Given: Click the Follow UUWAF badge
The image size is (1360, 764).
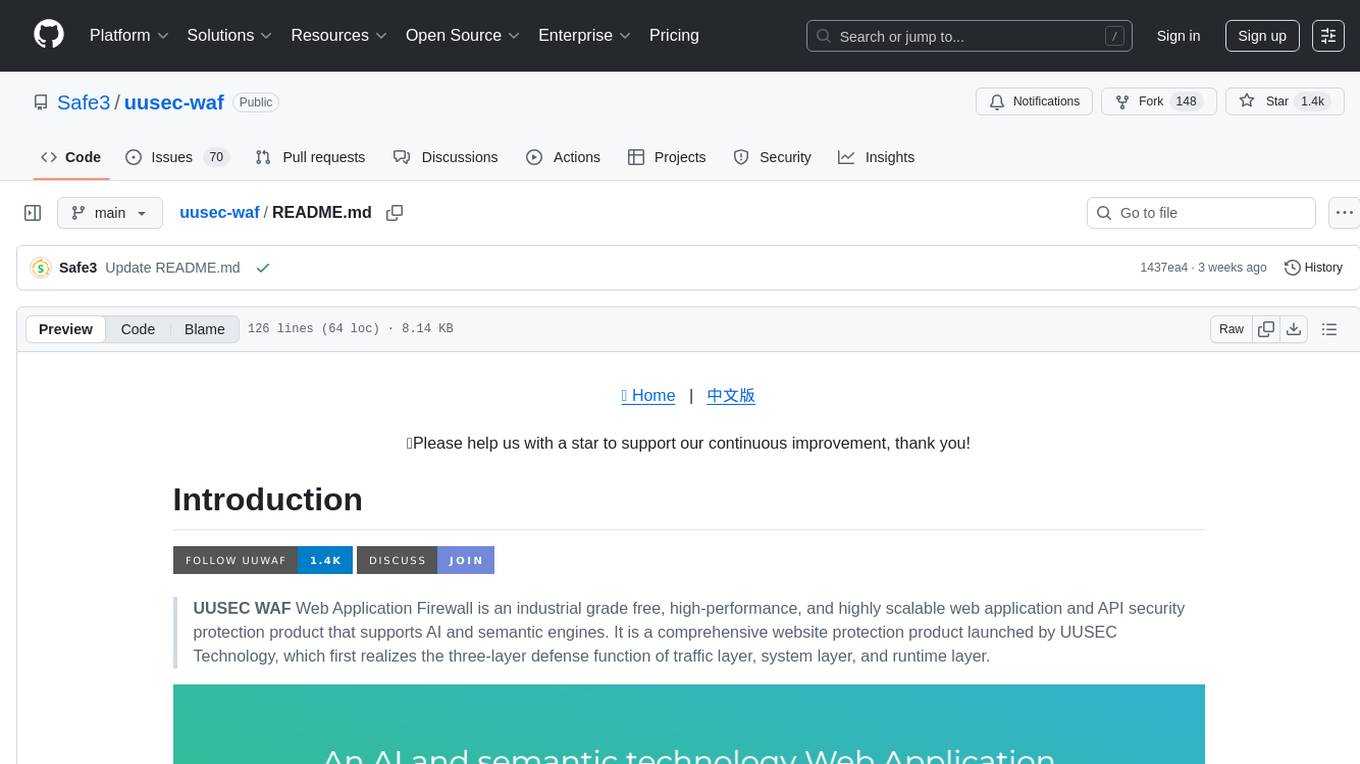Looking at the screenshot, I should (x=263, y=560).
